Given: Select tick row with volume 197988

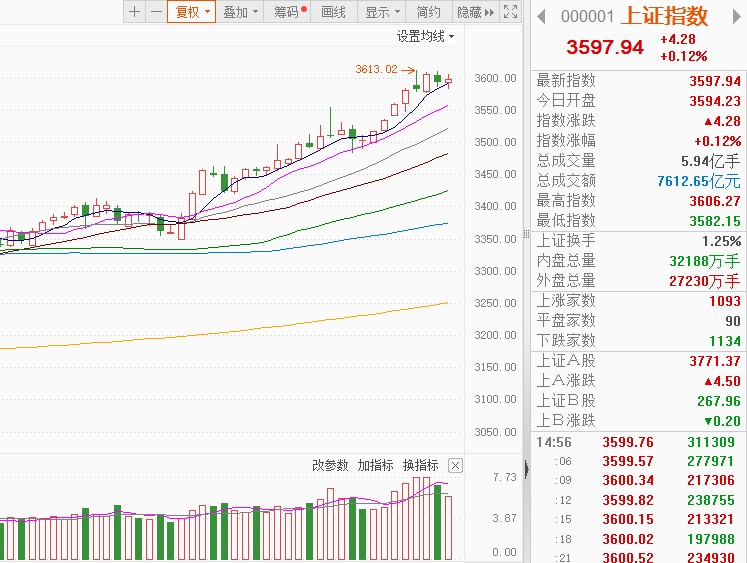Looking at the screenshot, I should pyautogui.click(x=636, y=539).
